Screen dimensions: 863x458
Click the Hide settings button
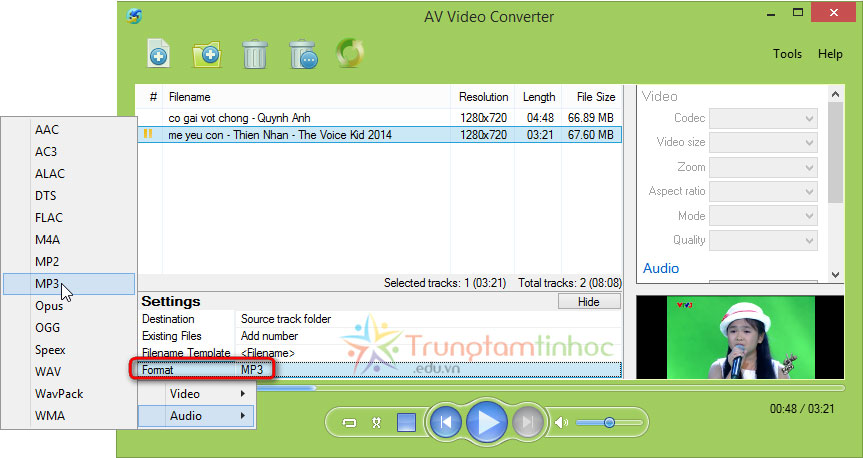click(x=589, y=302)
